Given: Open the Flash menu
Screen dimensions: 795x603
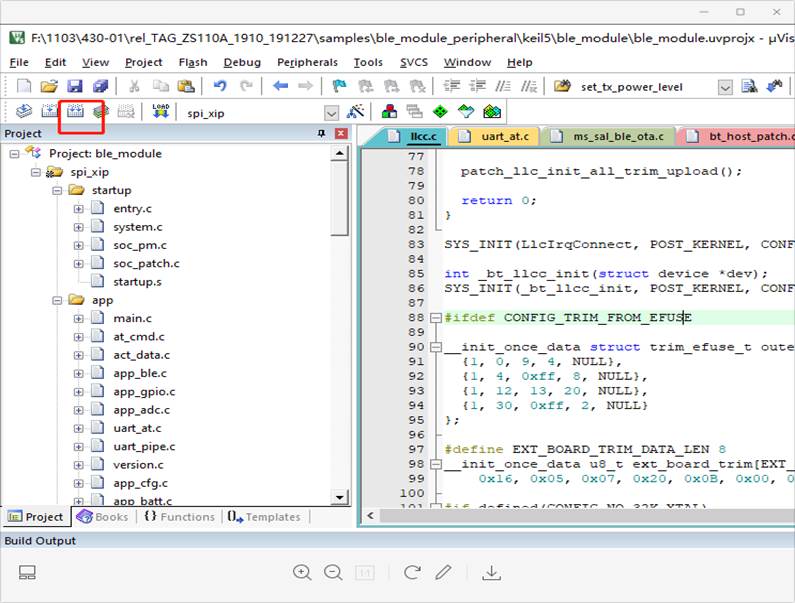Looking at the screenshot, I should [x=193, y=62].
